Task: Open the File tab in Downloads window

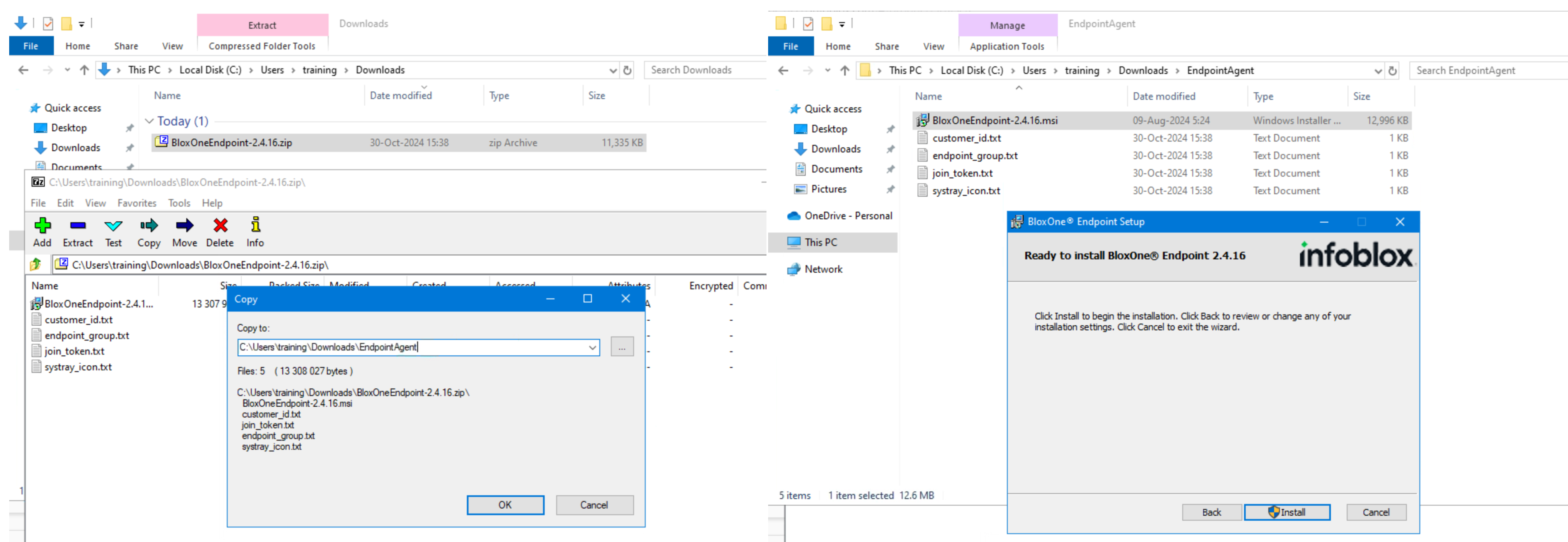Action: [31, 46]
